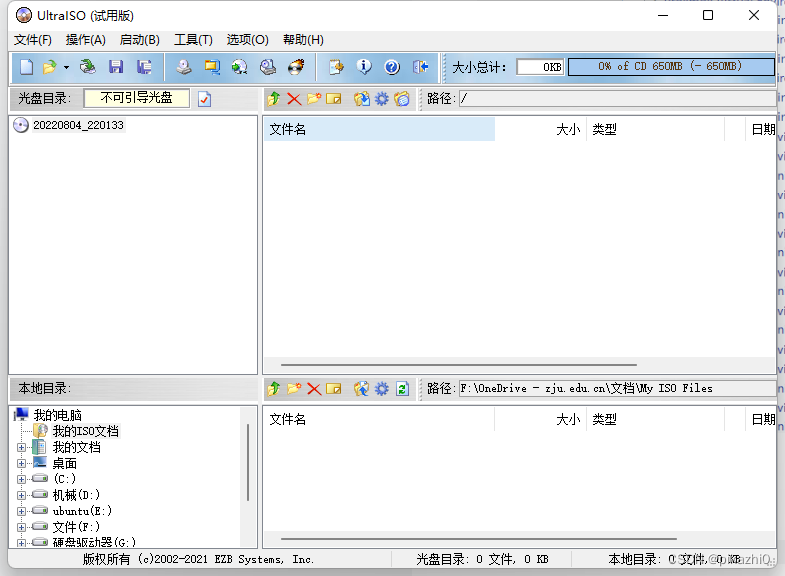
Task: Click the blue gear icon in 光盘目录 toolbar
Action: (381, 99)
